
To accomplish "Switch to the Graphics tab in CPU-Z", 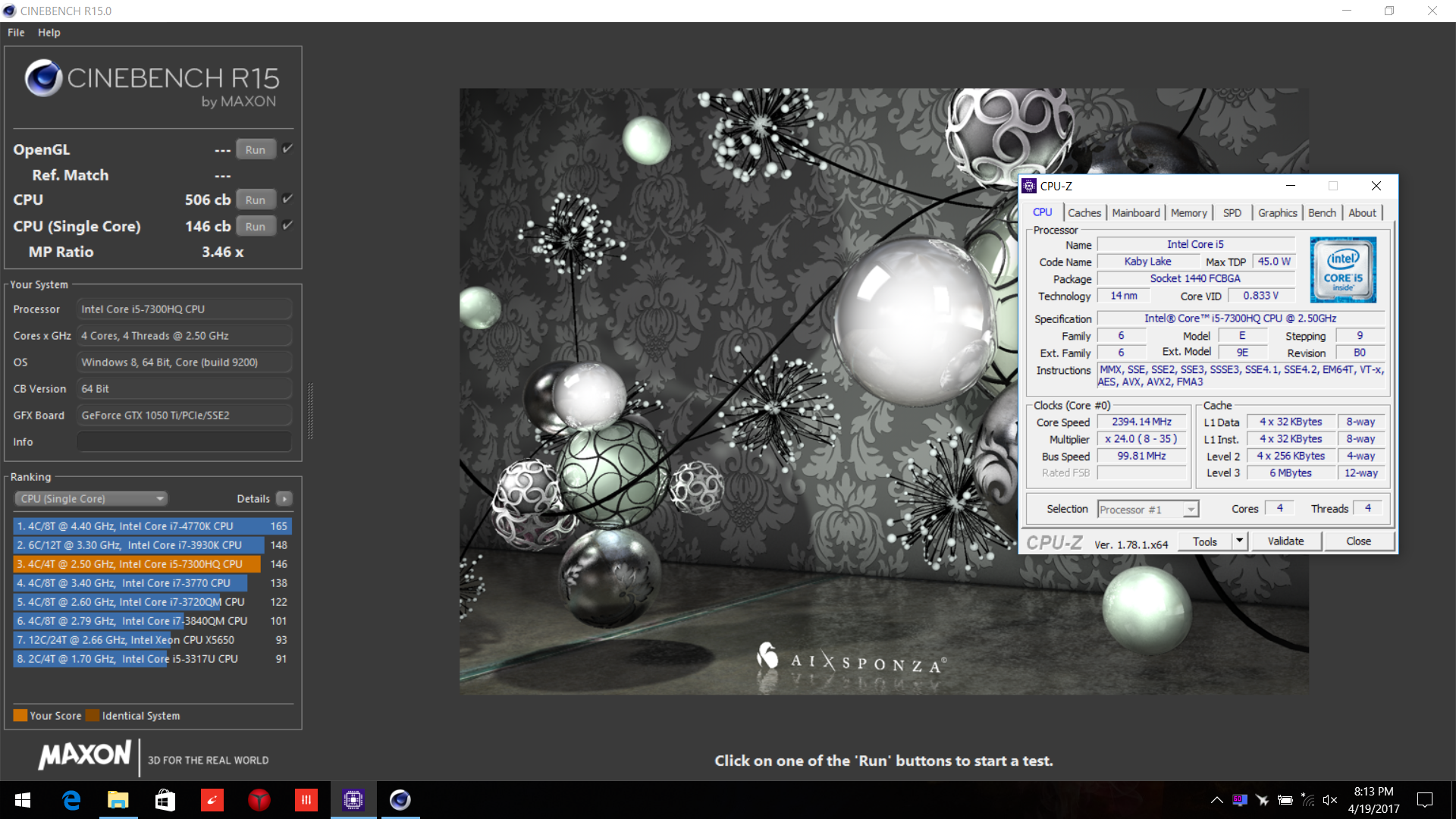I will coord(1278,213).
